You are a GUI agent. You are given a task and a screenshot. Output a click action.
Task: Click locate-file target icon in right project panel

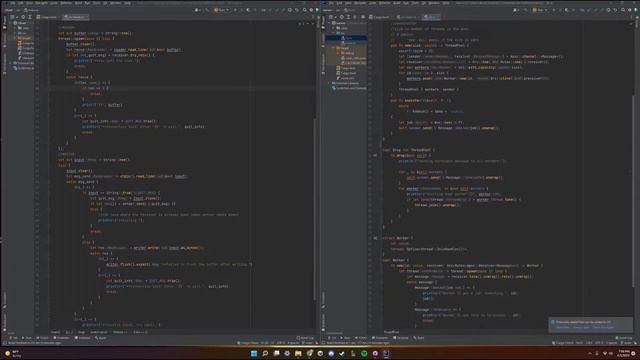pyautogui.click(x=342, y=17)
